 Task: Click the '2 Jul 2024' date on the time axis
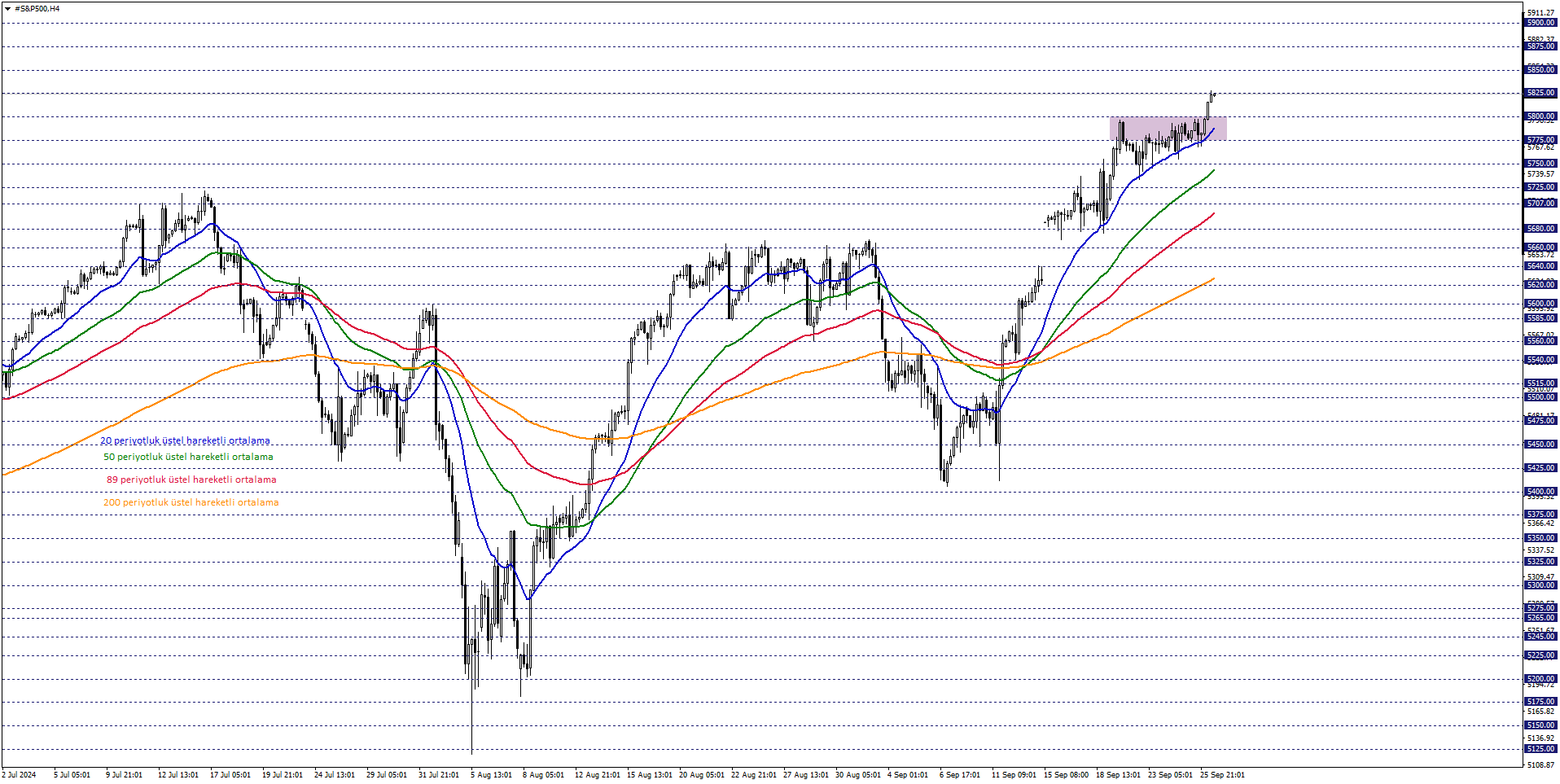tap(20, 775)
